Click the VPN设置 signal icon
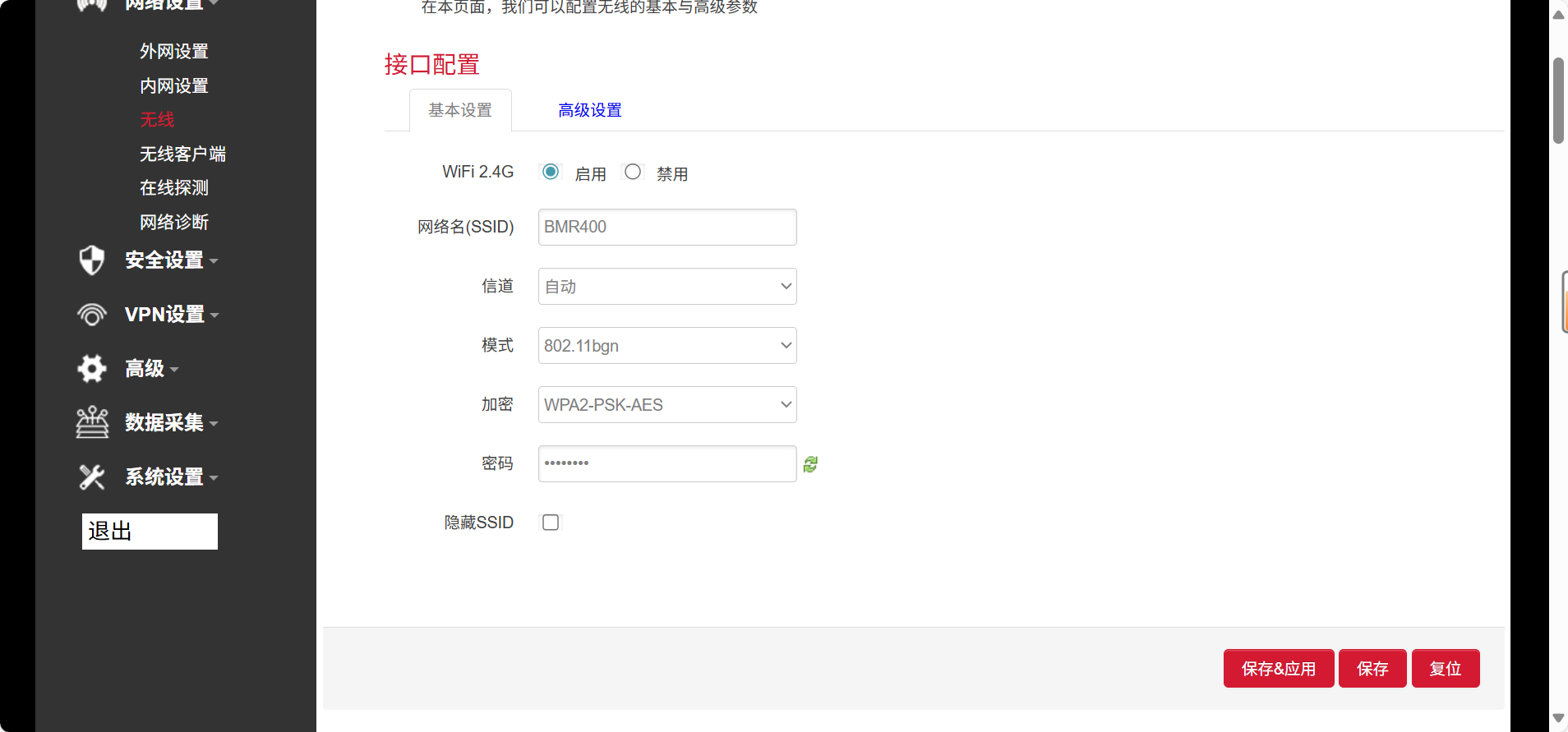 [x=91, y=315]
